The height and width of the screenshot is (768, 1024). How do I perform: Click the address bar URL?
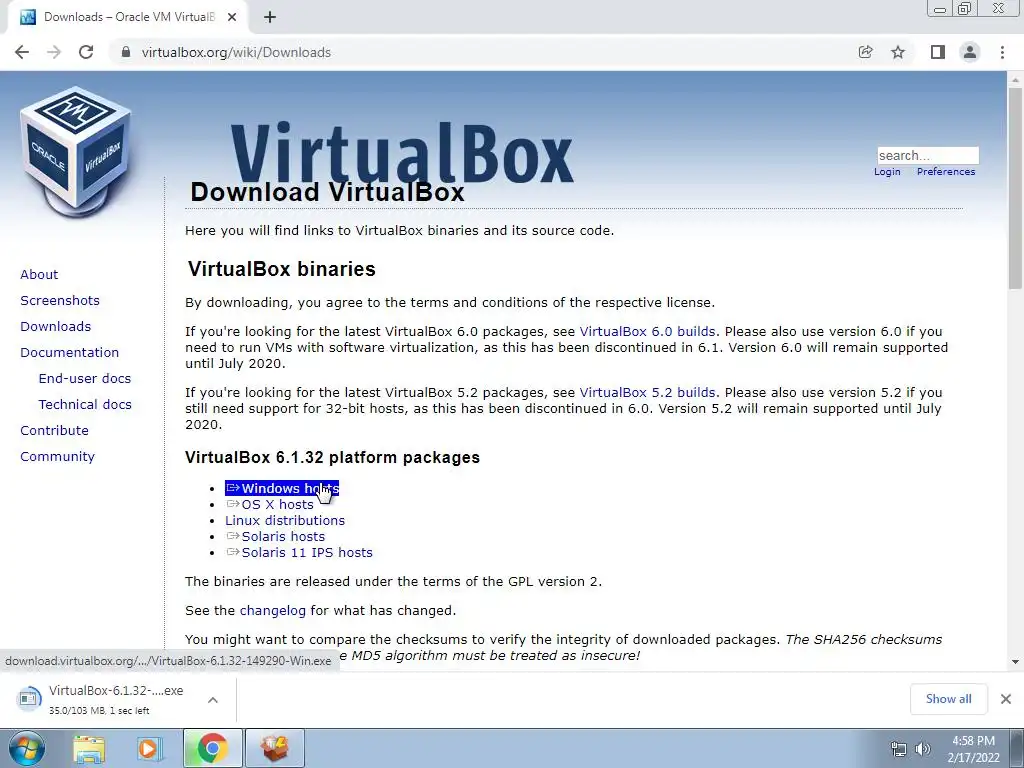point(236,52)
